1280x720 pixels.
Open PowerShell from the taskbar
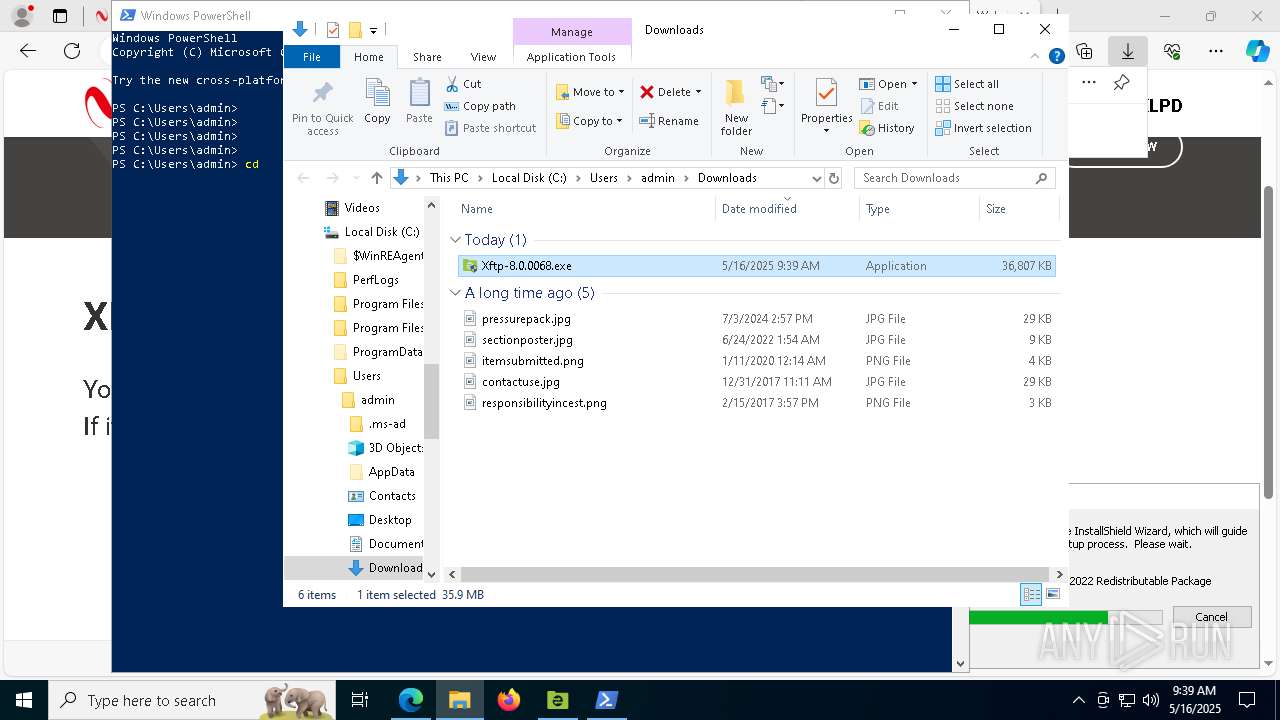click(606, 700)
